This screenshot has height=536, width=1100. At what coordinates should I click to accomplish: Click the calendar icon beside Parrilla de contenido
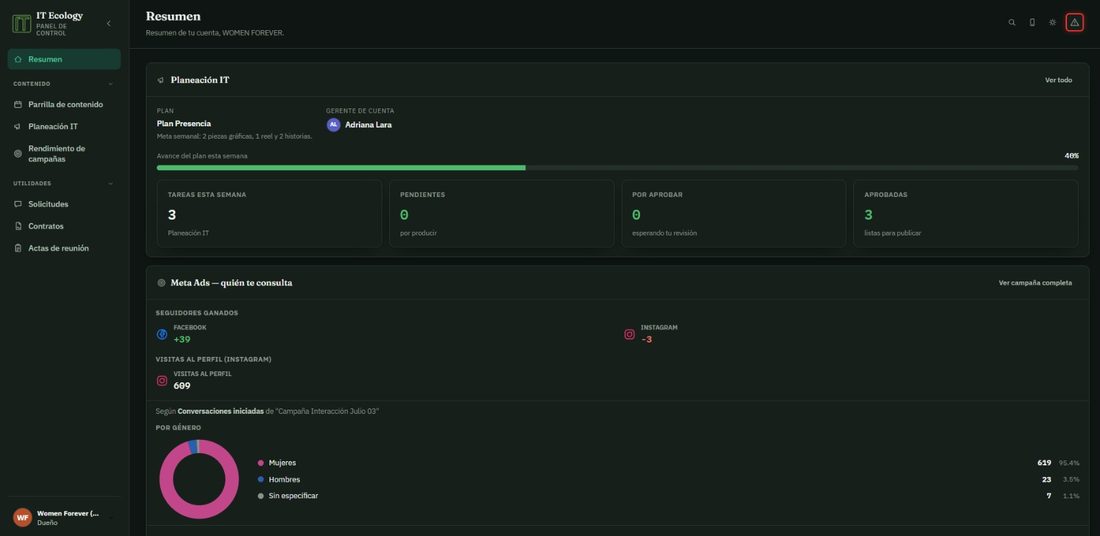(18, 105)
